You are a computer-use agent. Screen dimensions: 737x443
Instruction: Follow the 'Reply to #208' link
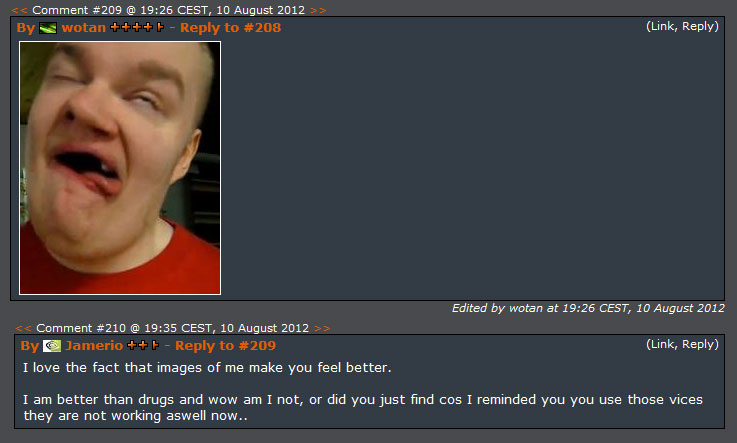pyautogui.click(x=230, y=28)
